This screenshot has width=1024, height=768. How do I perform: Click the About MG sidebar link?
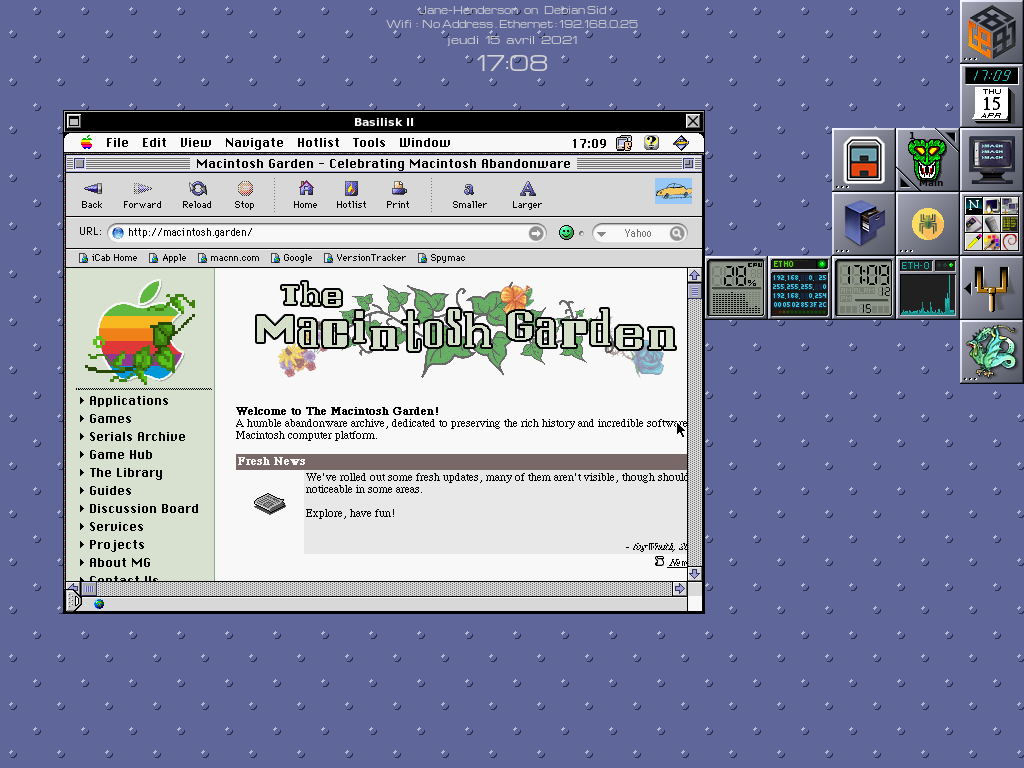tap(120, 562)
